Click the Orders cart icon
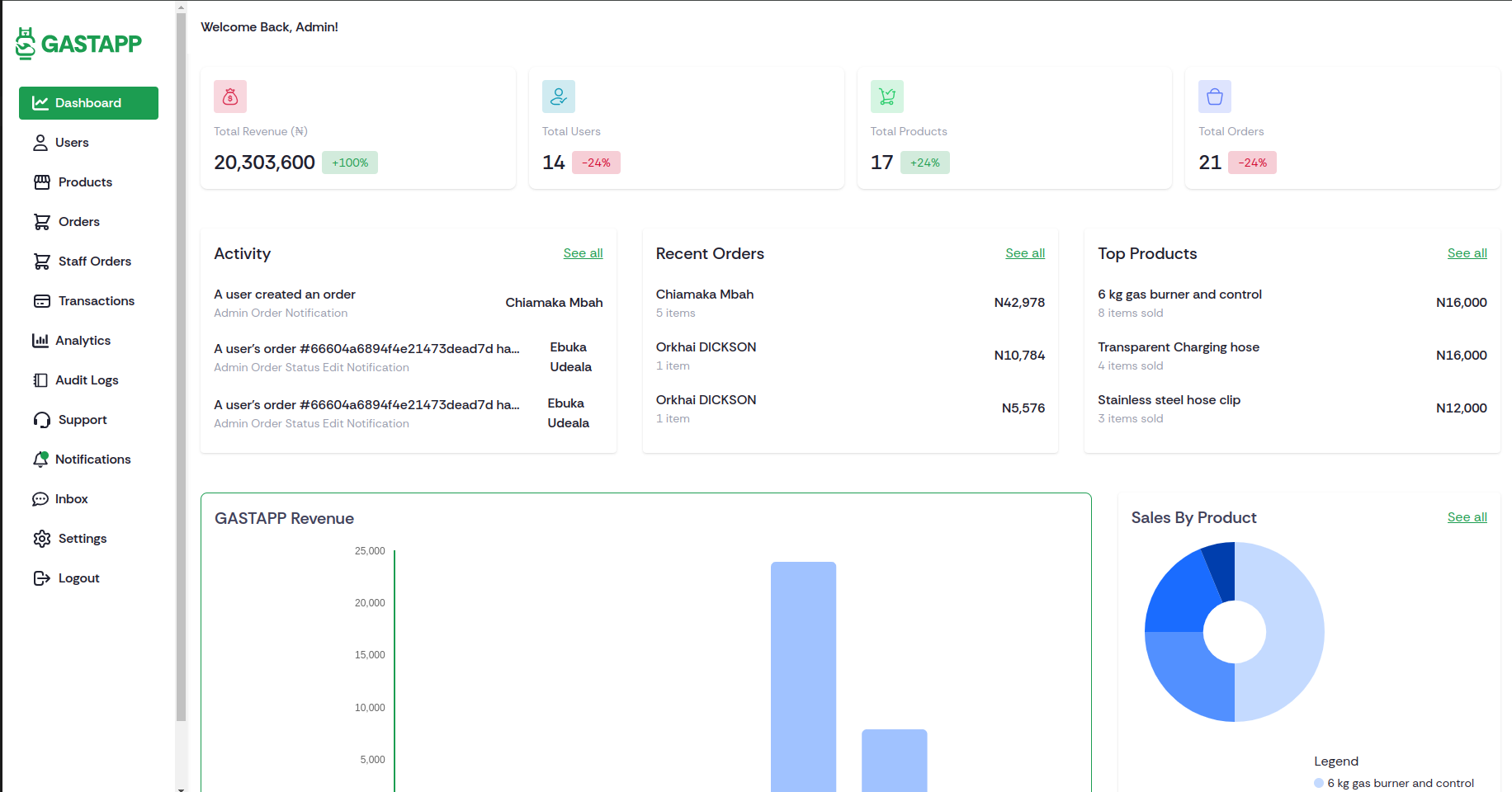 [42, 222]
